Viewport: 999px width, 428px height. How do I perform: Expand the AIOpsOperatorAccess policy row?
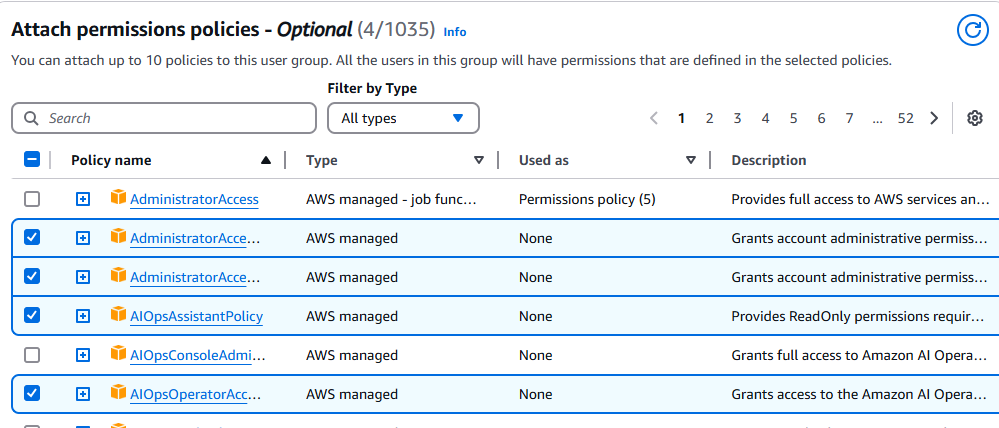[x=83, y=394]
